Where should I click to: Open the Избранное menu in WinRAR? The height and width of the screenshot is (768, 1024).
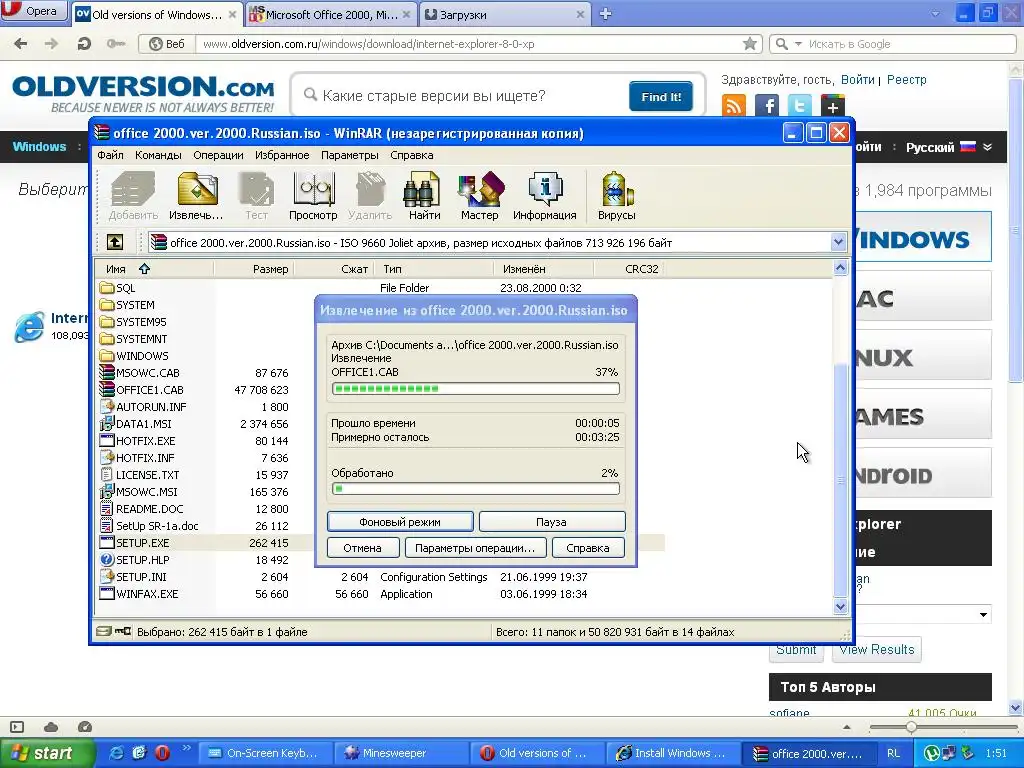[x=282, y=155]
